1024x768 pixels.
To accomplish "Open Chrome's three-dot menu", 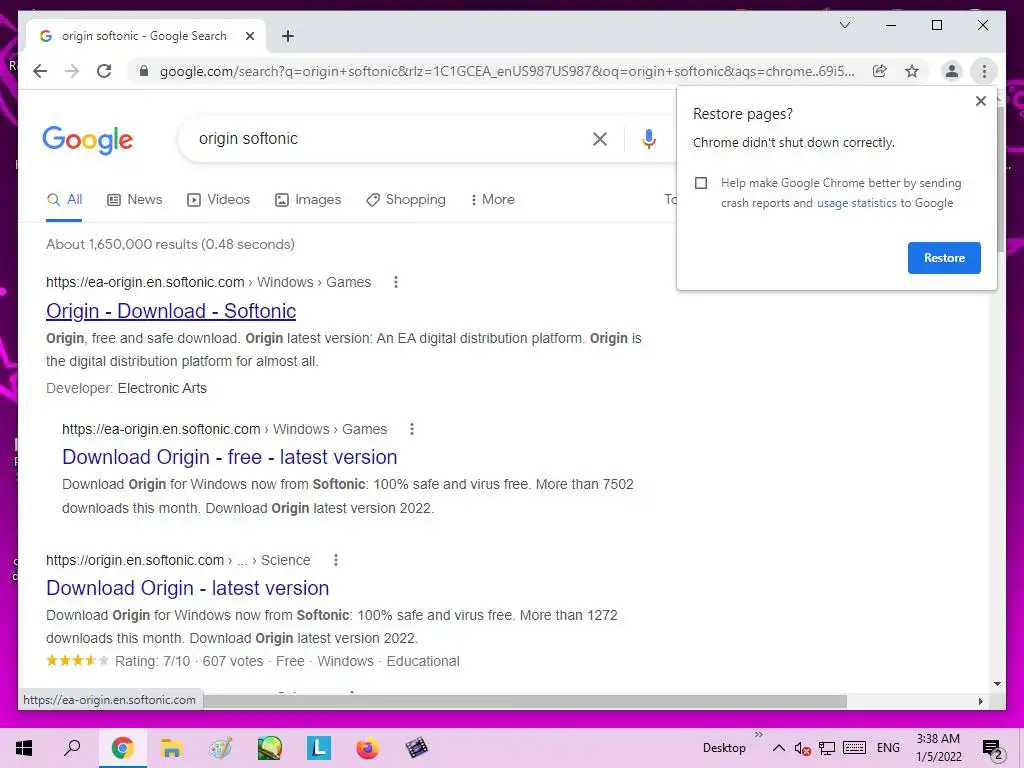I will tap(984, 71).
